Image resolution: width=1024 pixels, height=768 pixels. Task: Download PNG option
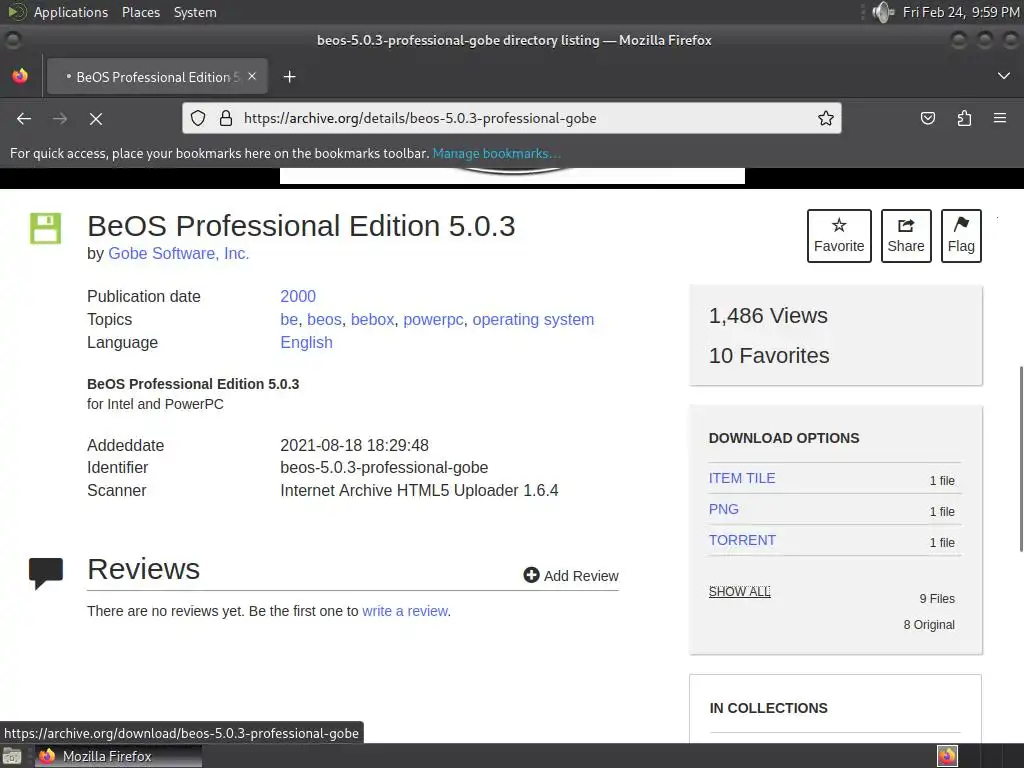(x=724, y=509)
